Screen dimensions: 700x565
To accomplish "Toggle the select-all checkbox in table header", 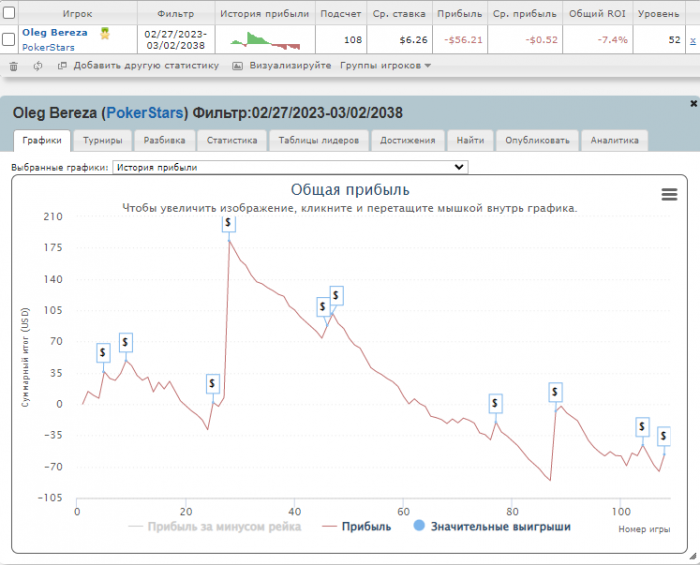I will click(9, 13).
